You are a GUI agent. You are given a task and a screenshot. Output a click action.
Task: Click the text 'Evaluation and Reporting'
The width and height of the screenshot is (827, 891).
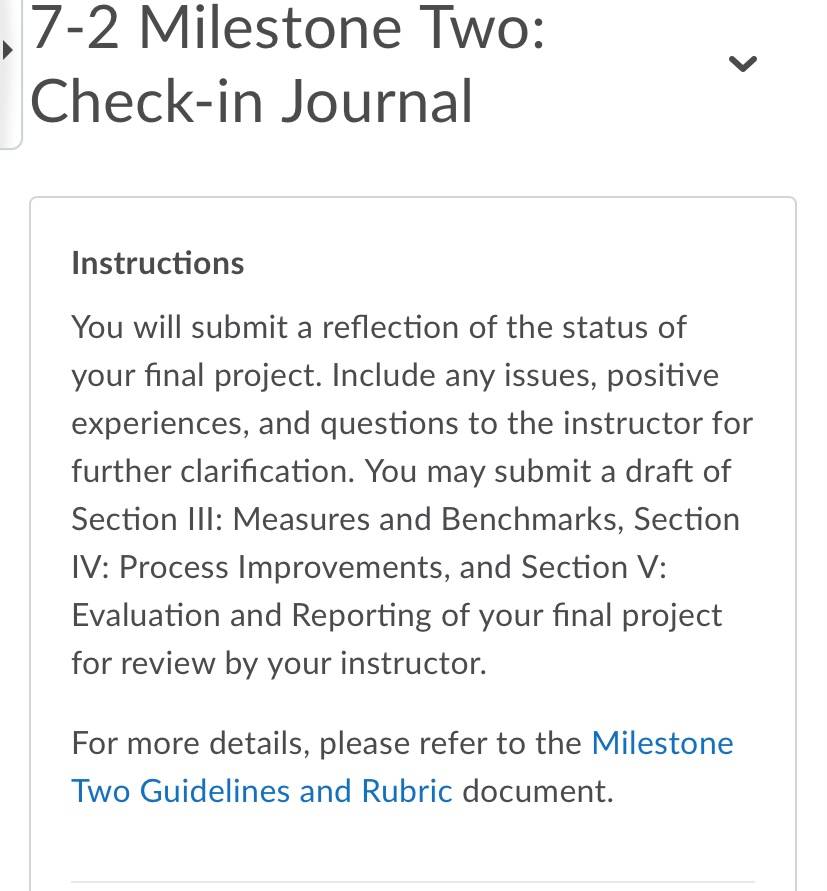[x=252, y=615]
